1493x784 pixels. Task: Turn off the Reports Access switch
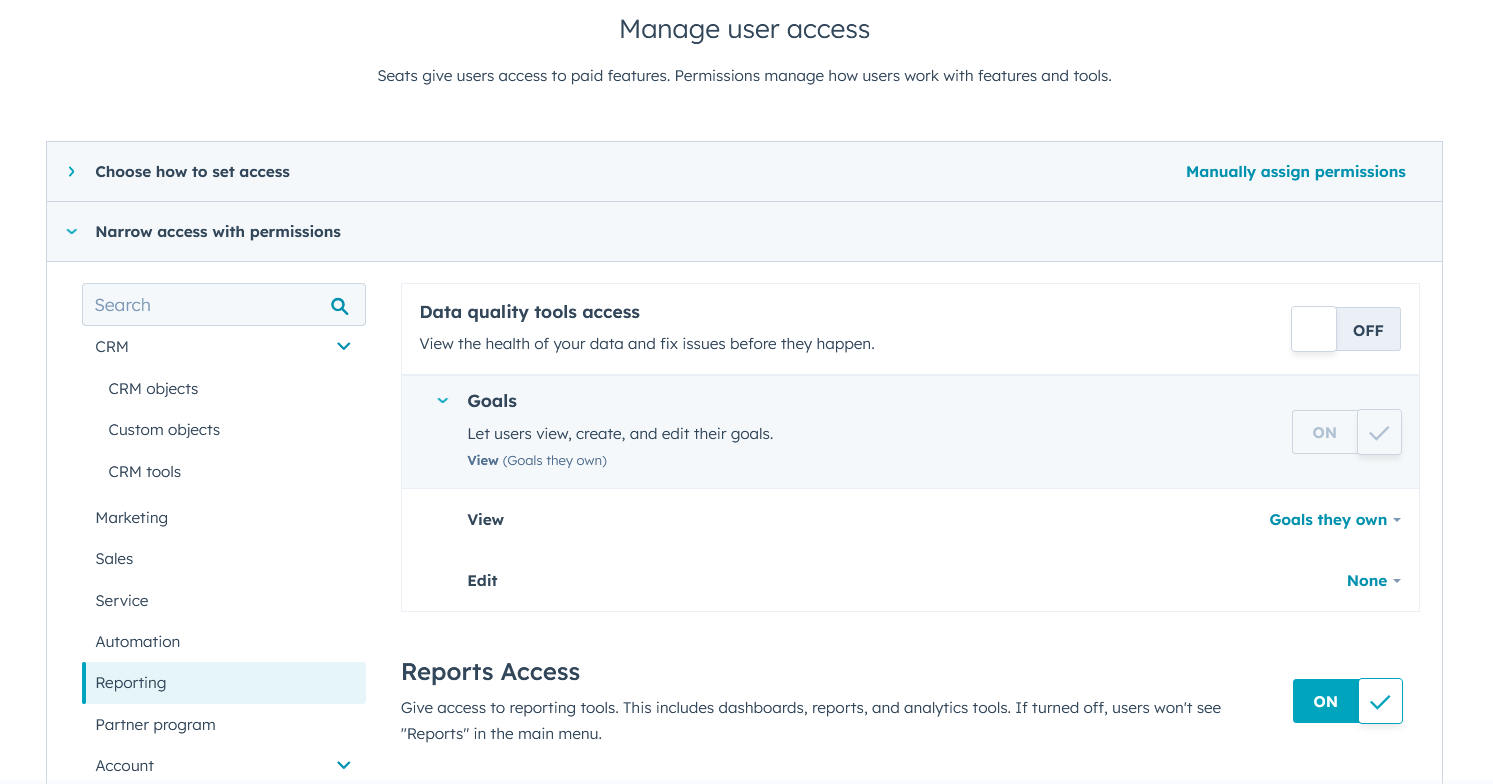1324,701
